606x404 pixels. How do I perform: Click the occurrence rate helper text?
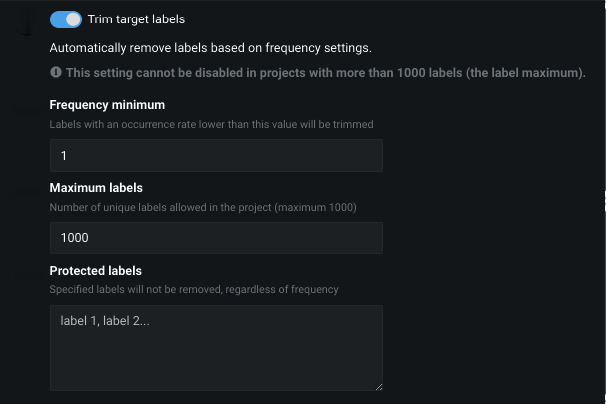211,125
